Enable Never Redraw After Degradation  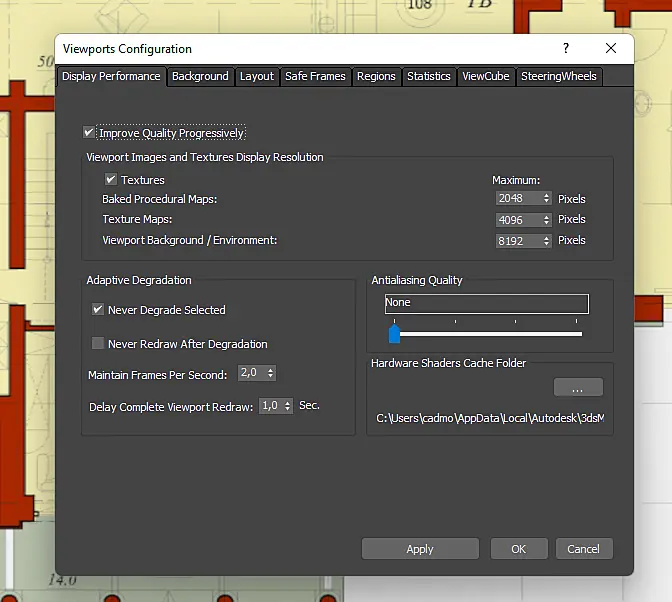coord(98,343)
